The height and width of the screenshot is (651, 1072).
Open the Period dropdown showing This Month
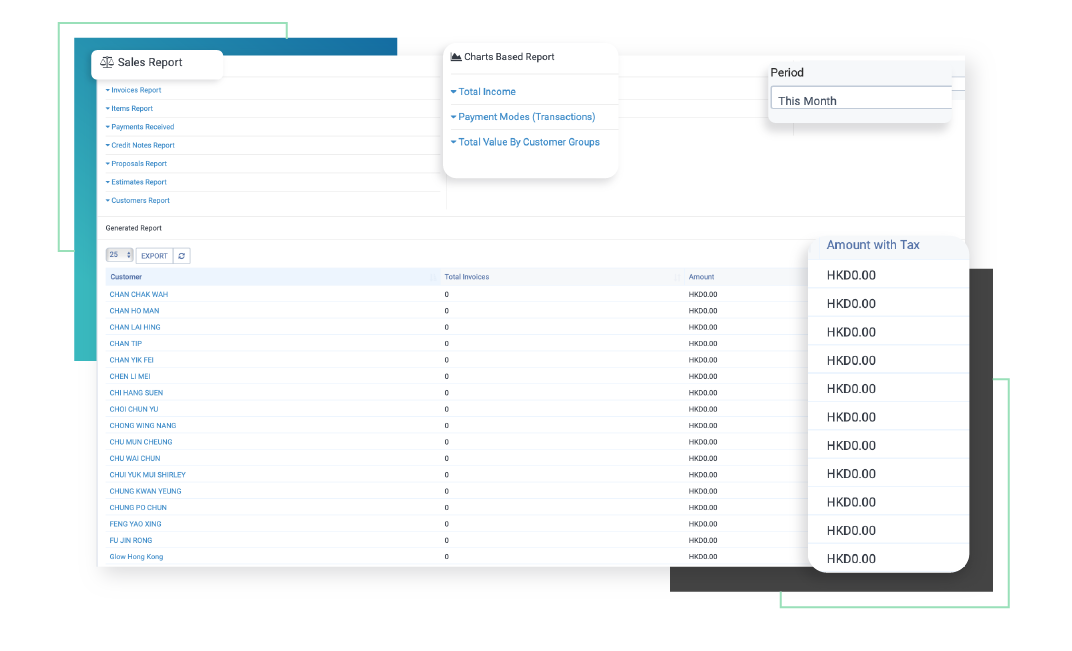860,100
